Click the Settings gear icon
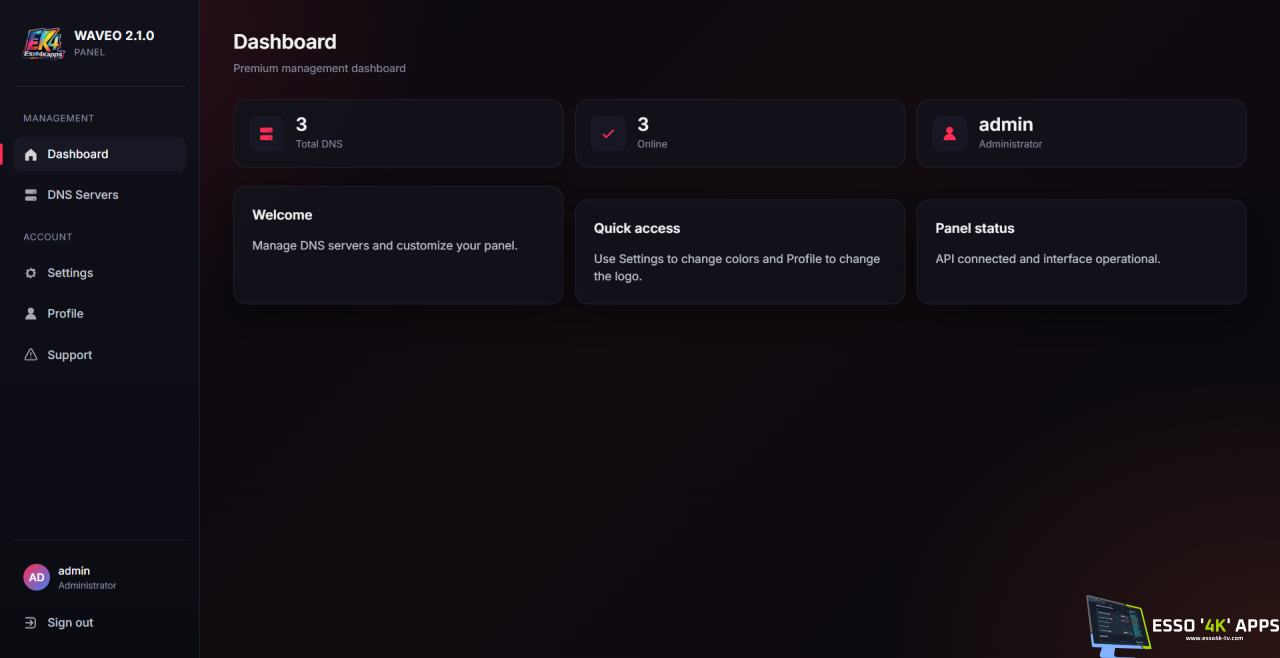This screenshot has height=658, width=1280. click(30, 273)
